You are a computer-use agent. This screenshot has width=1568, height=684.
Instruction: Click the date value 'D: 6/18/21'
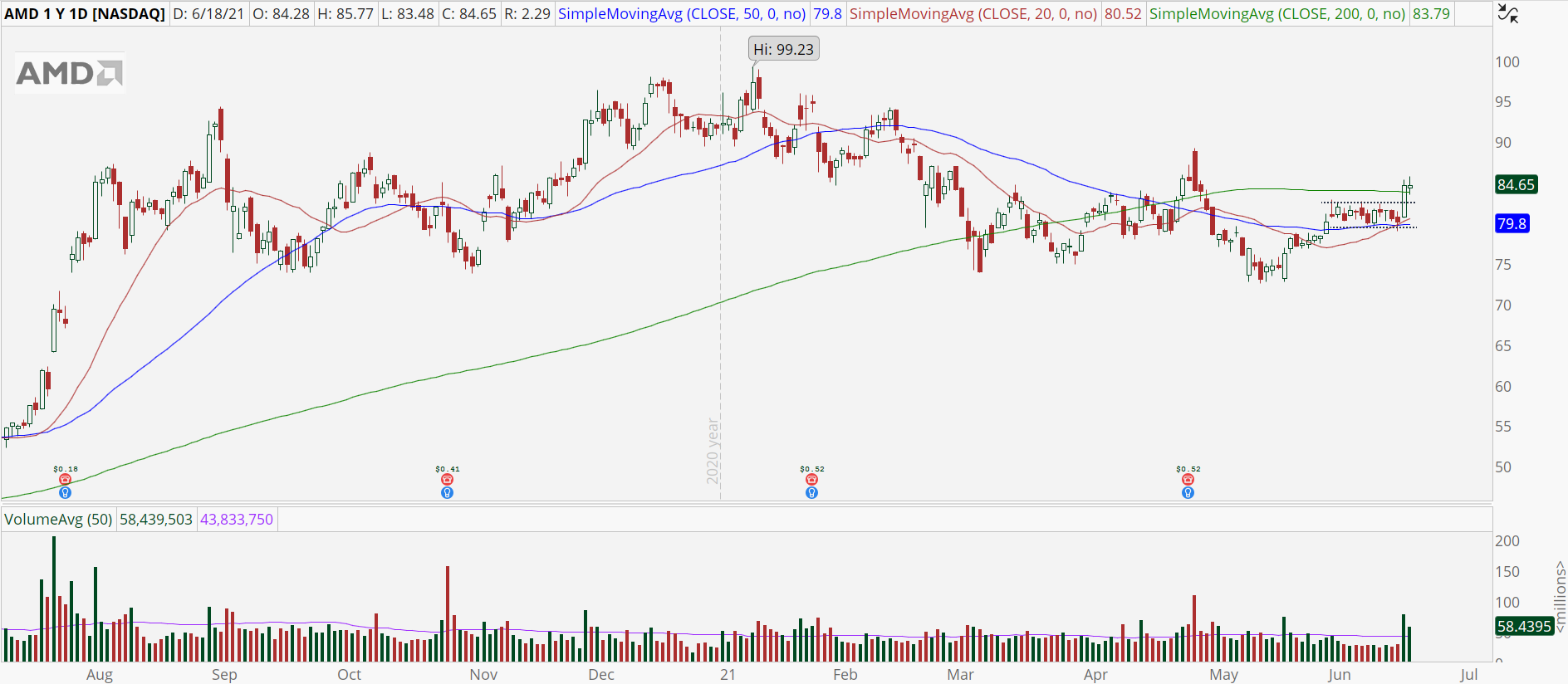[x=210, y=14]
